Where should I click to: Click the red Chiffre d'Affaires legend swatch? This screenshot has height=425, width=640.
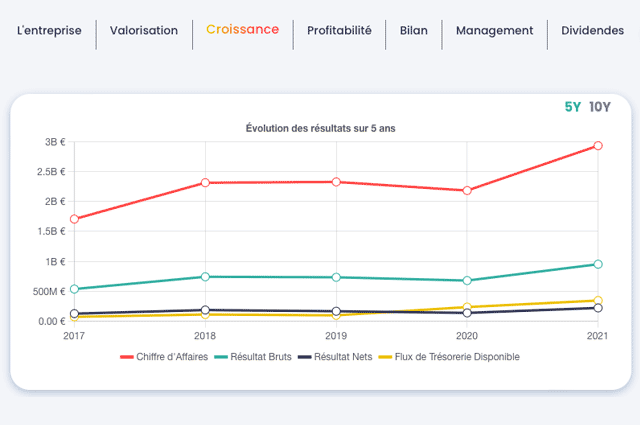127,357
